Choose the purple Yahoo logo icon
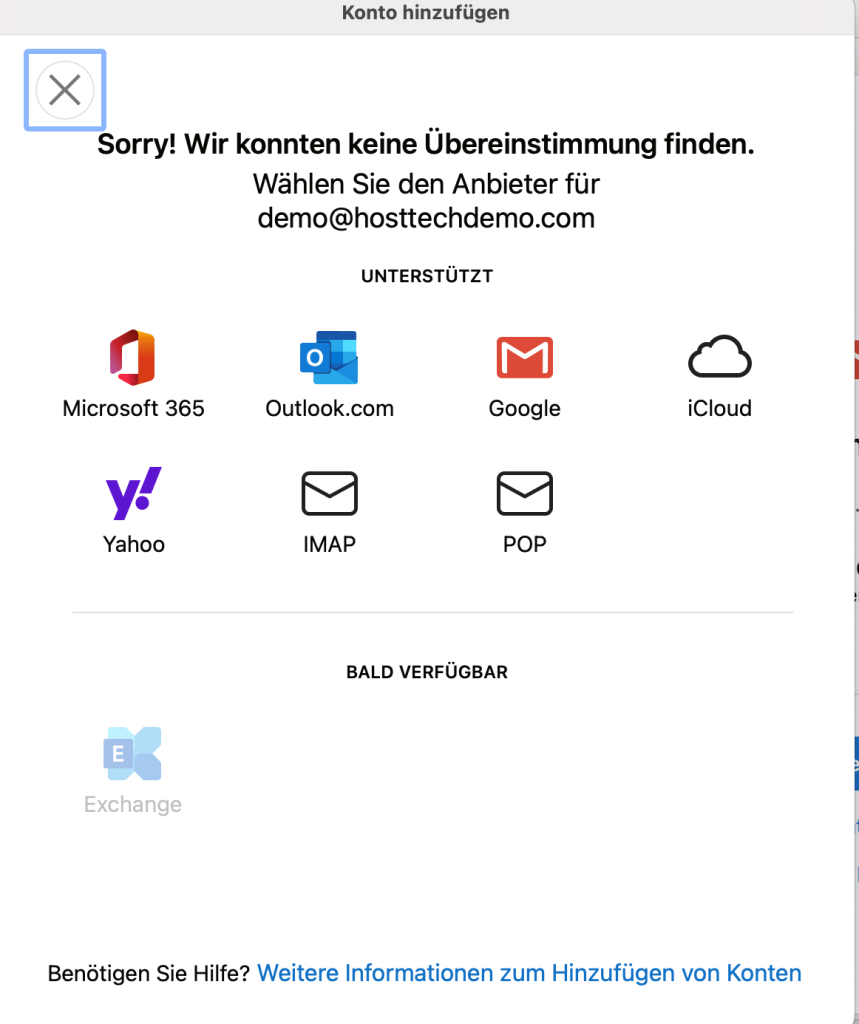This screenshot has height=1024, width=859. (133, 493)
